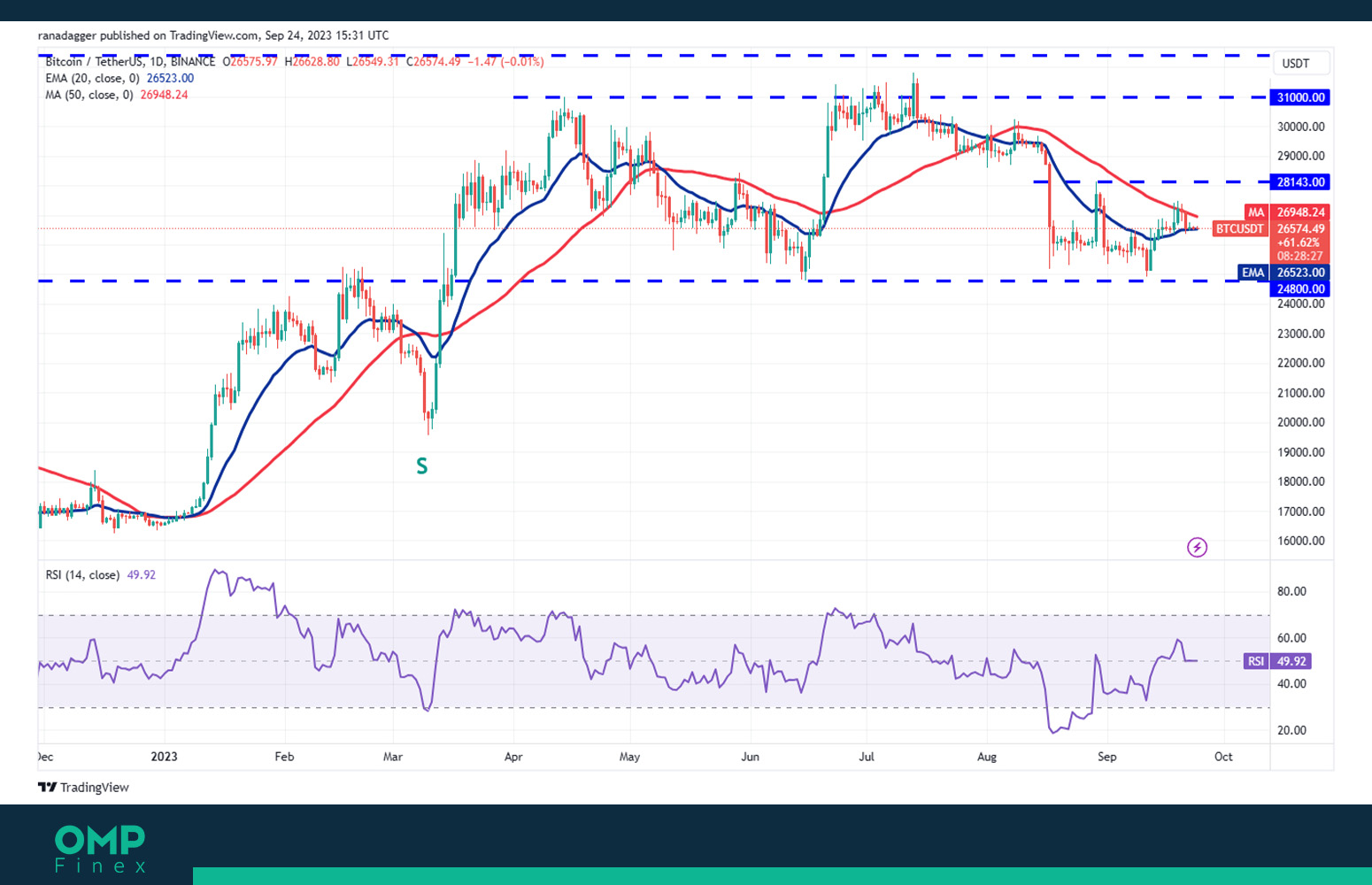Screen dimensions: 1372x885
Task: Click the 24800.00 price level label
Action: tap(1300, 289)
